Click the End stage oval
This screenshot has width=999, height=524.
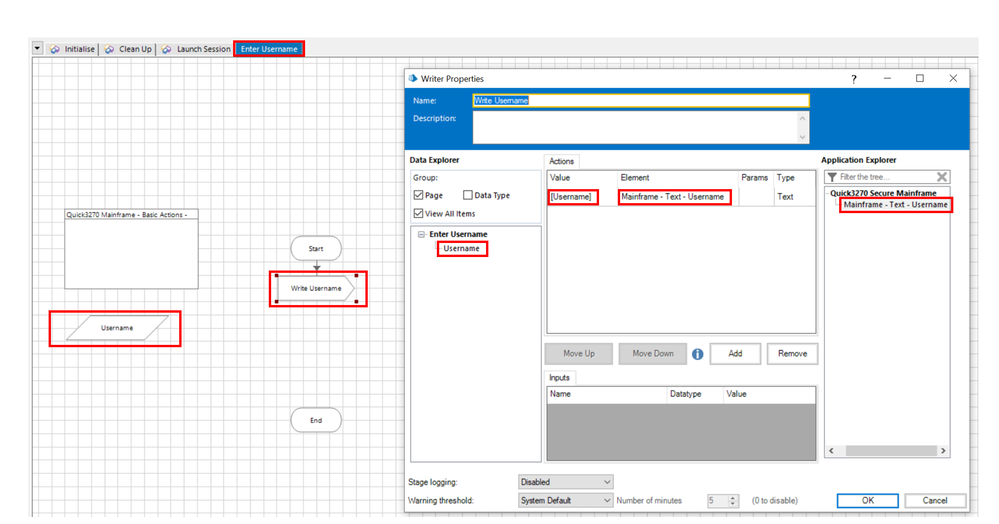pos(316,420)
